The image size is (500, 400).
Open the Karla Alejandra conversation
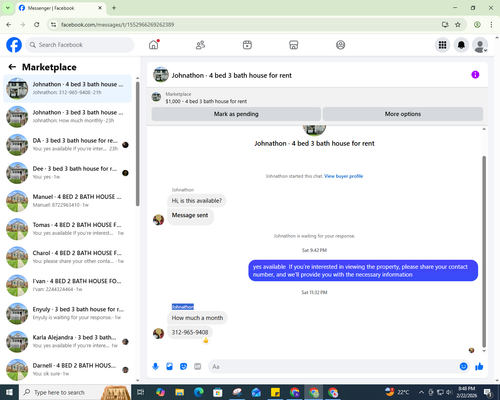pos(67,341)
